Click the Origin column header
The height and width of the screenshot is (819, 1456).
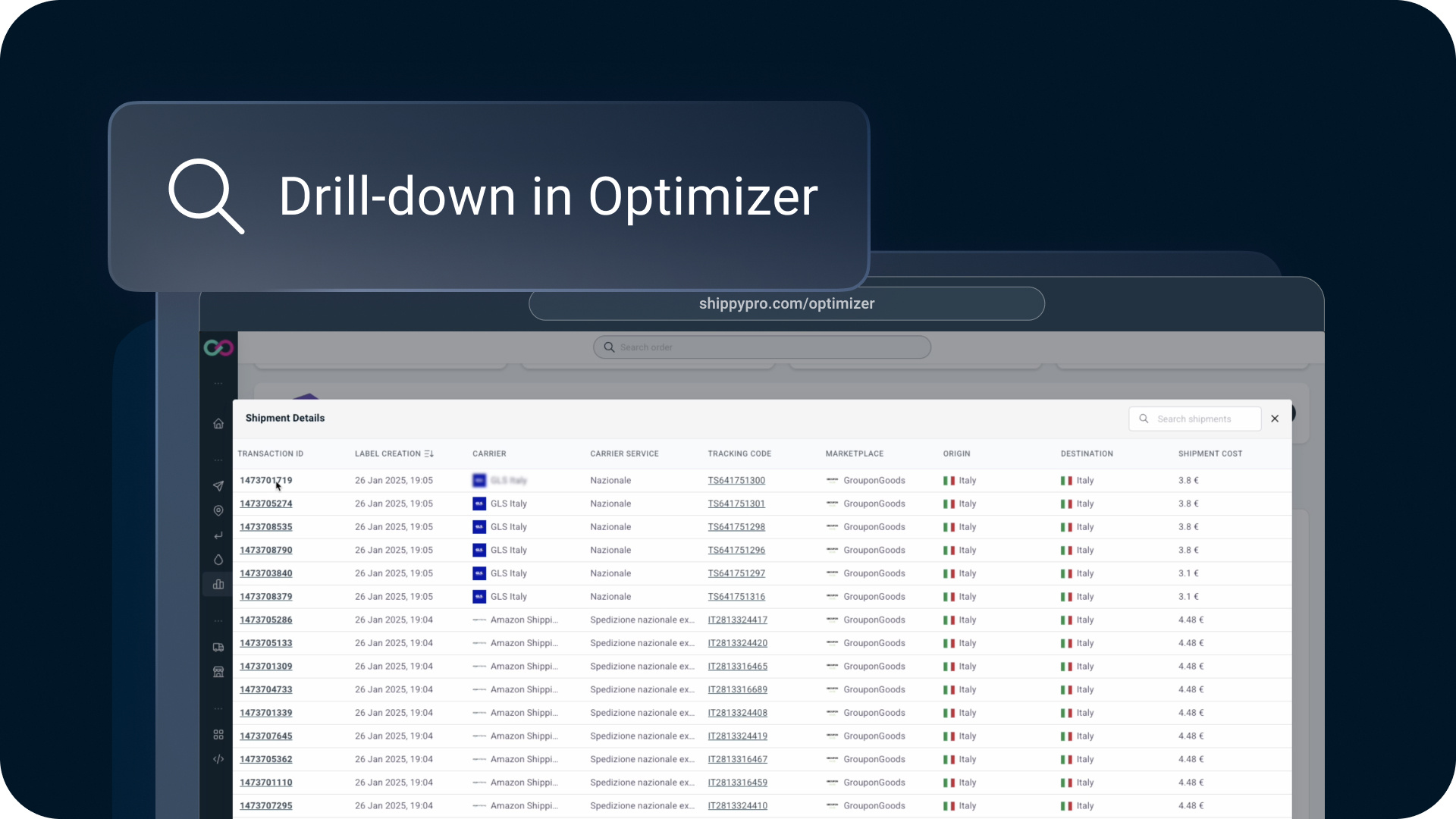pyautogui.click(x=957, y=453)
